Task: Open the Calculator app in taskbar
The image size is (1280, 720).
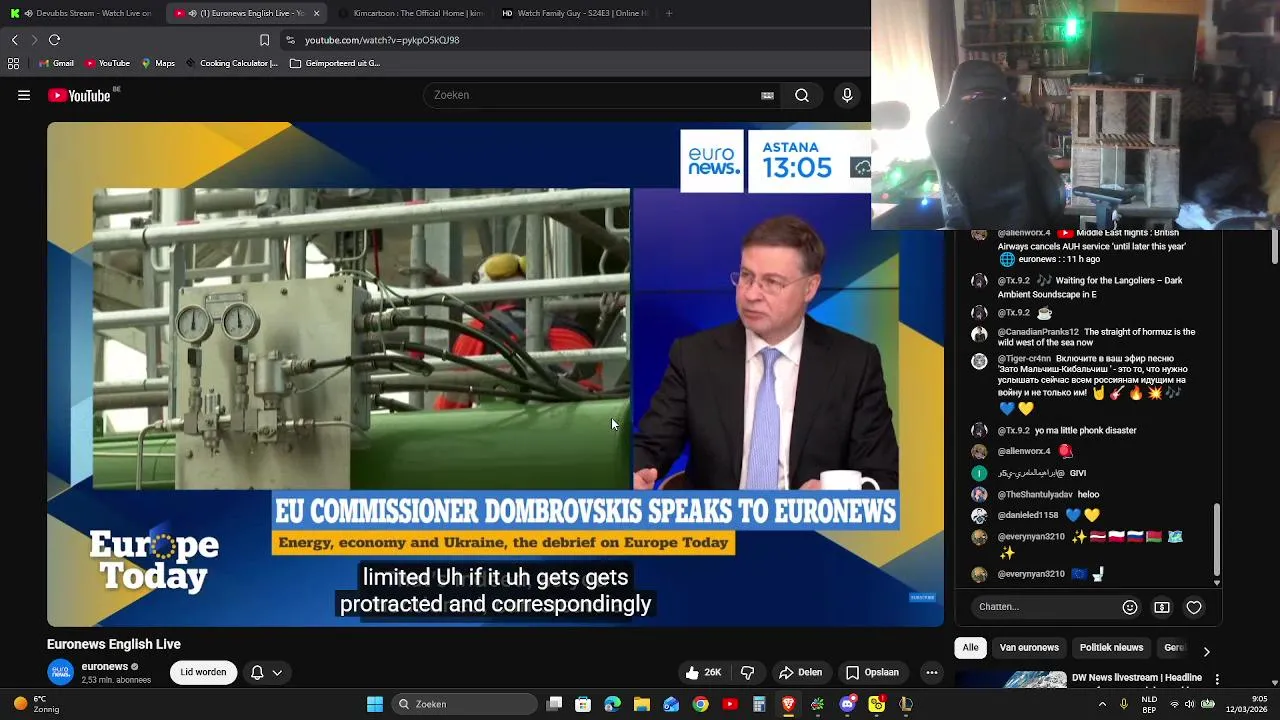Action: click(759, 704)
